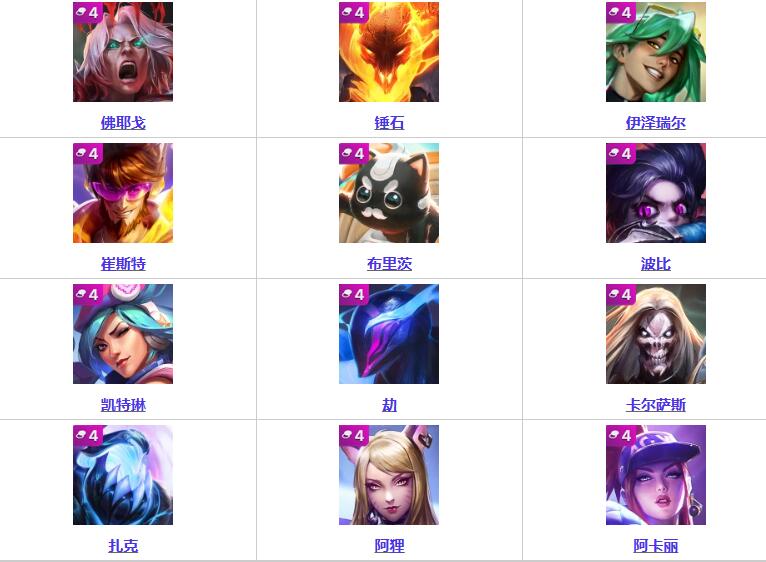This screenshot has width=766, height=562.
Task: Open the 锤石 text link
Action: tap(389, 123)
